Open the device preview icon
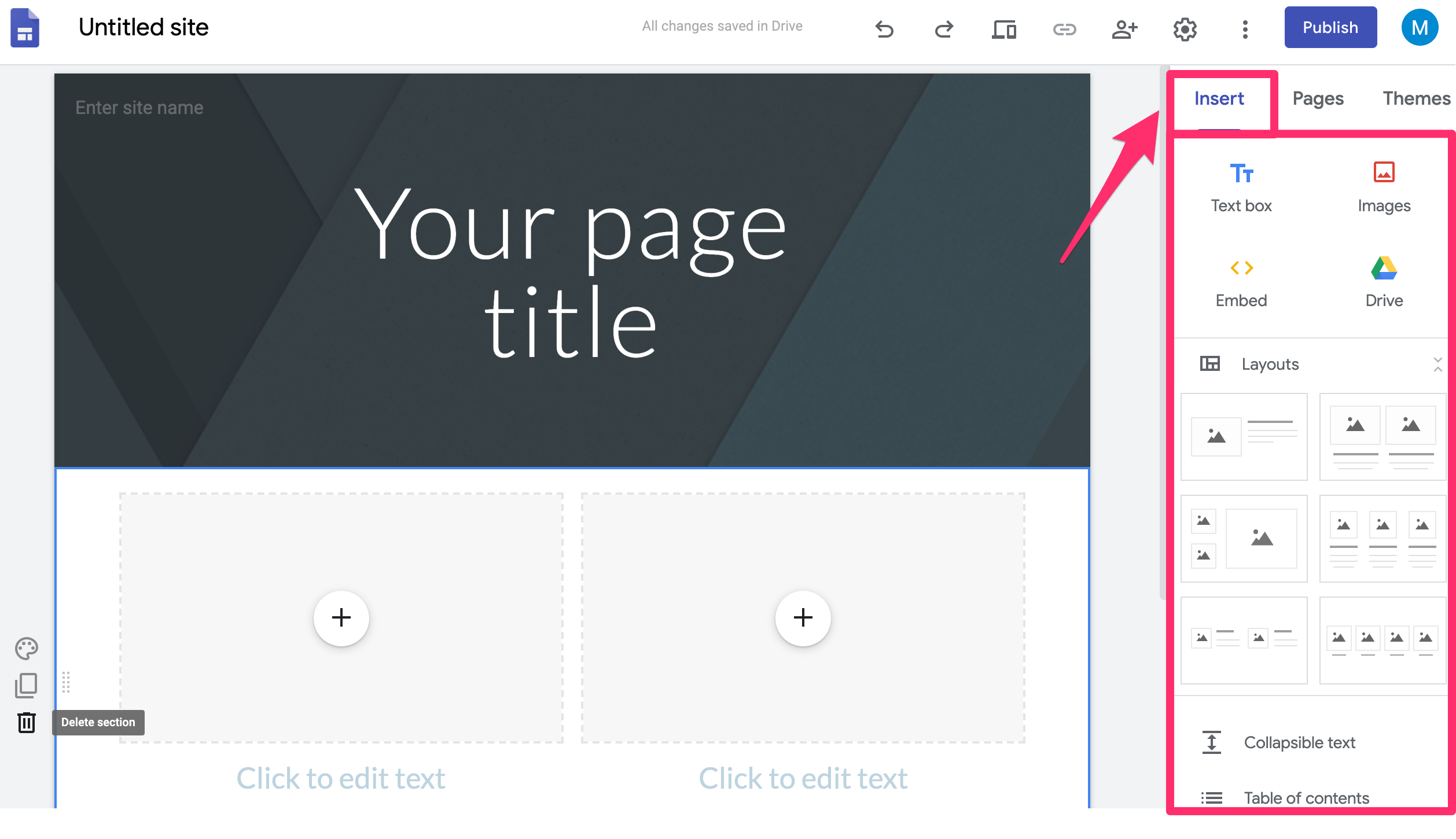This screenshot has width=1456, height=839. pos(1004,28)
